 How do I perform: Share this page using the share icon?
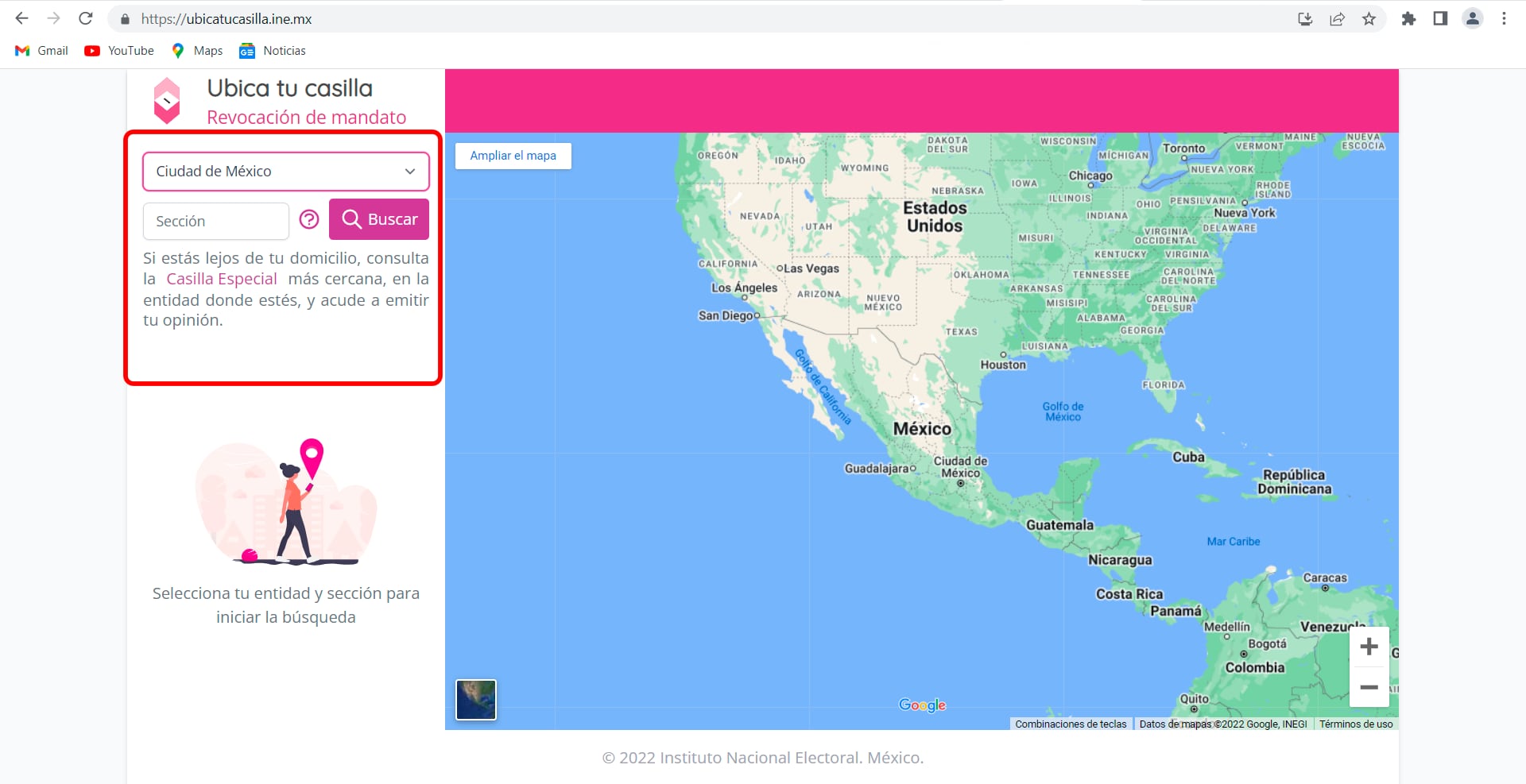tap(1337, 19)
